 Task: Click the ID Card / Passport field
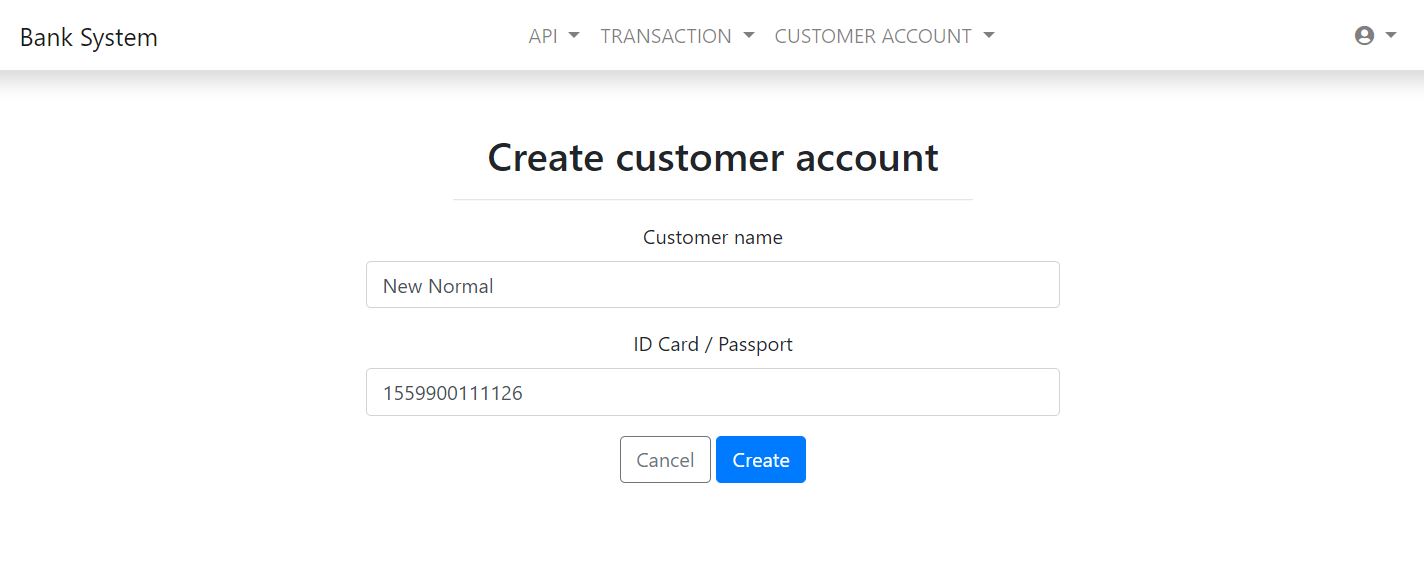click(x=712, y=391)
